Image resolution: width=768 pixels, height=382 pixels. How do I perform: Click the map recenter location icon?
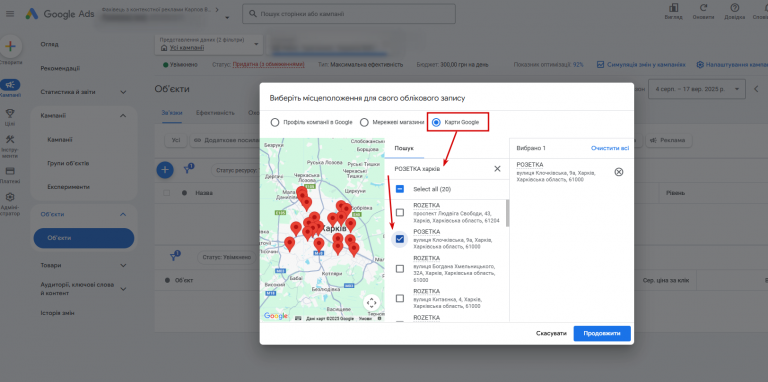(371, 303)
